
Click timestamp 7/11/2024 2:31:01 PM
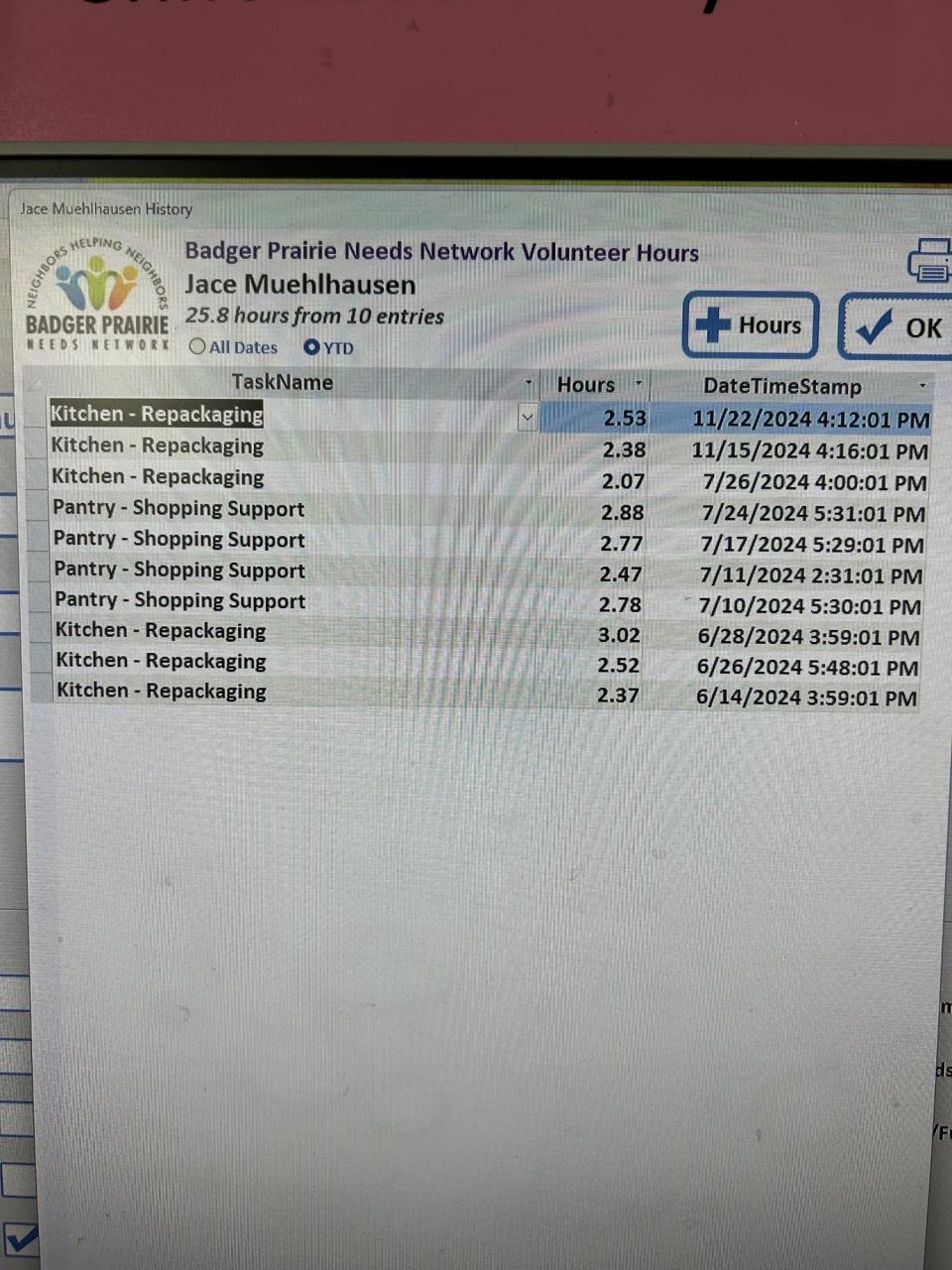coord(811,575)
